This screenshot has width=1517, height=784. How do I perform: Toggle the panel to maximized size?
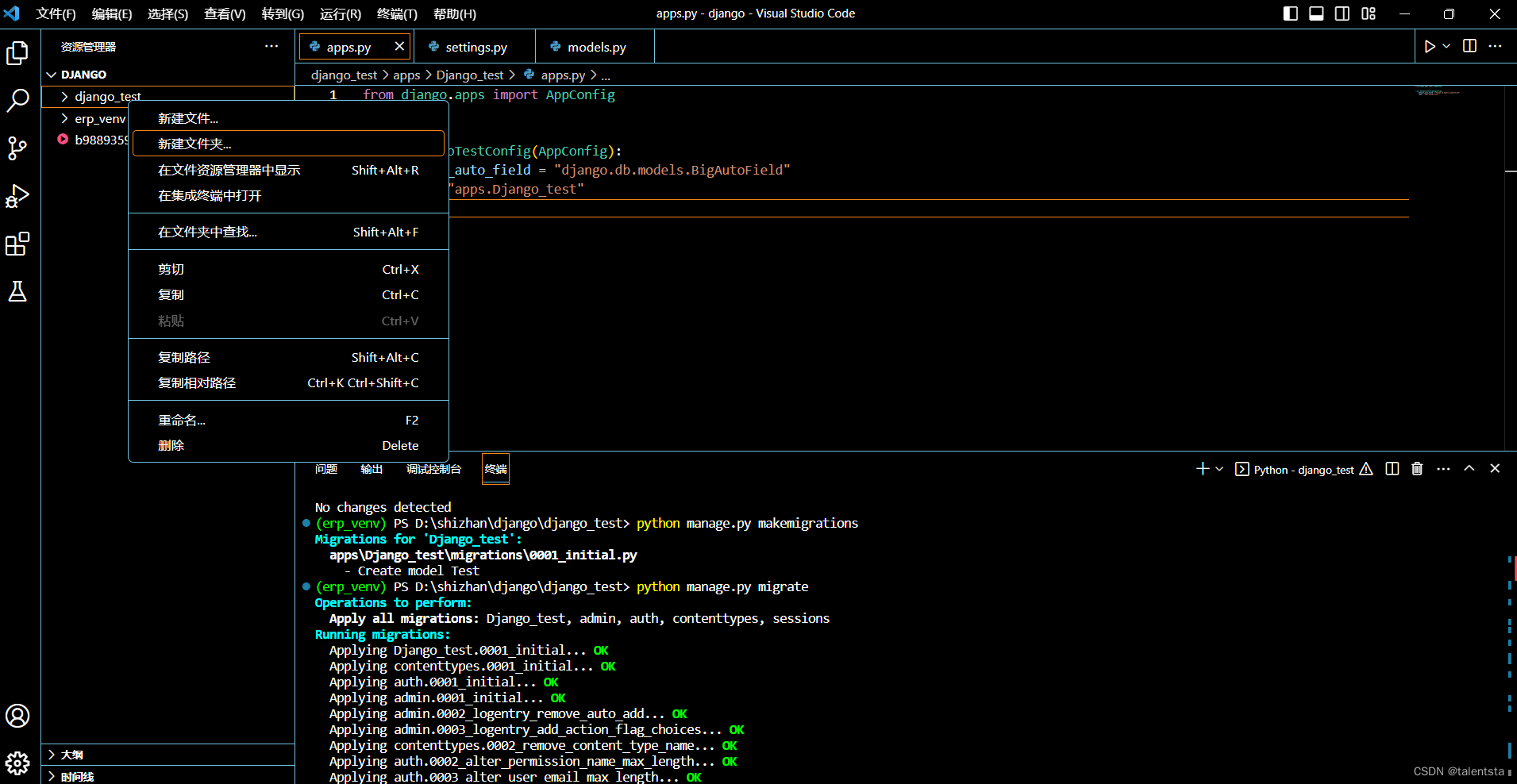(1468, 469)
